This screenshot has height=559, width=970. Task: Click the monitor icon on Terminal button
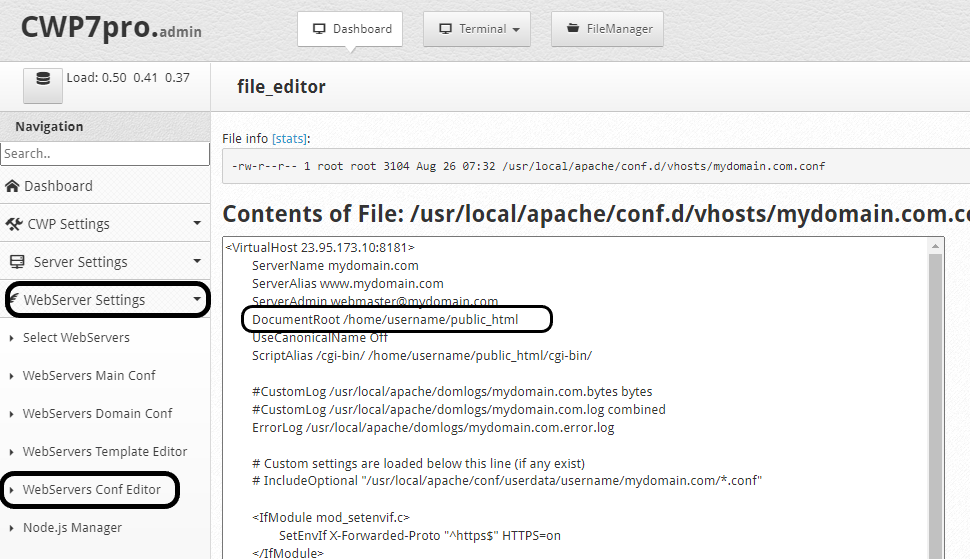tap(445, 28)
